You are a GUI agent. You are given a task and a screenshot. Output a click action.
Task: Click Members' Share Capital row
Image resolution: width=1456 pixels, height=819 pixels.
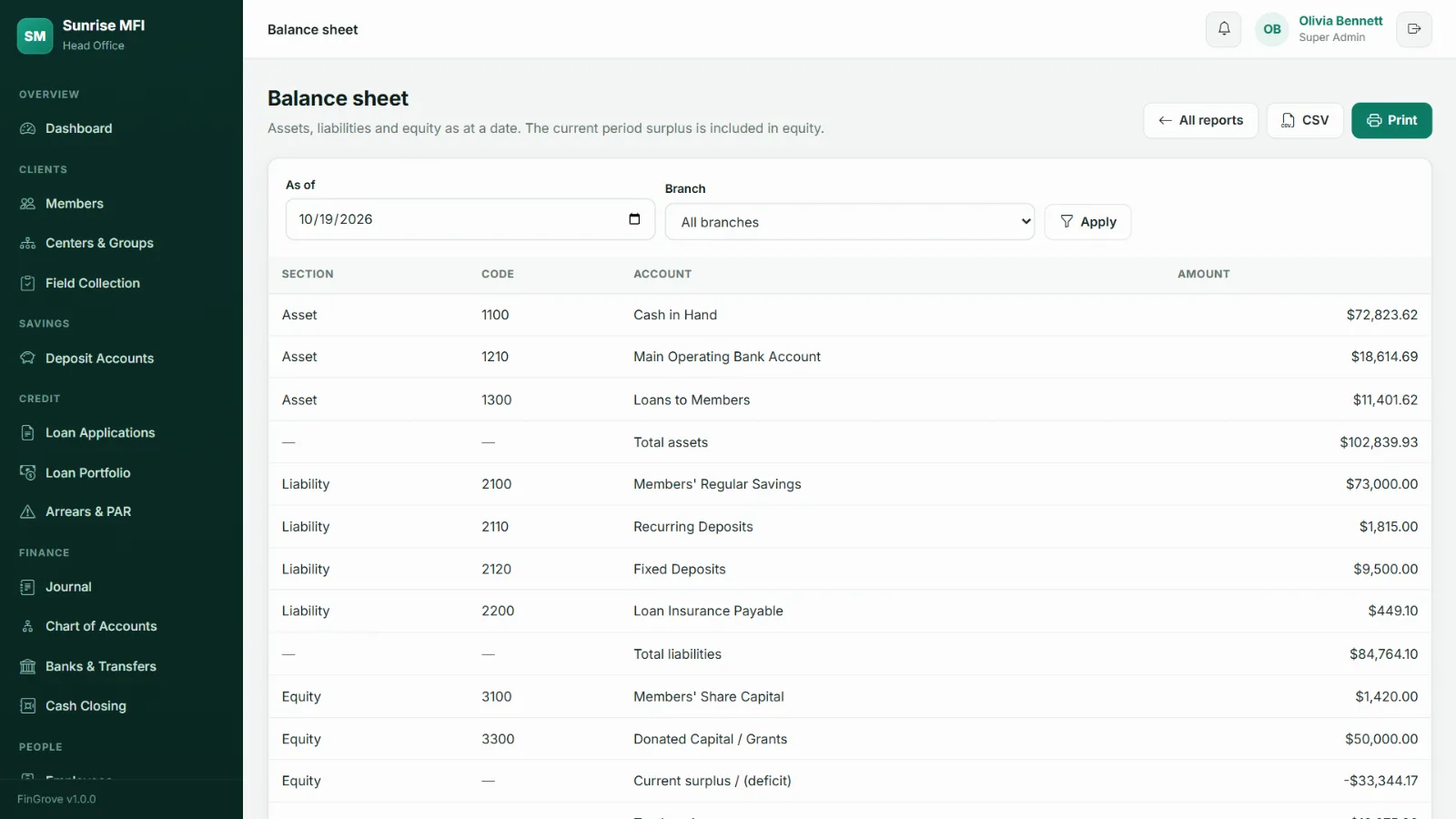tap(849, 696)
